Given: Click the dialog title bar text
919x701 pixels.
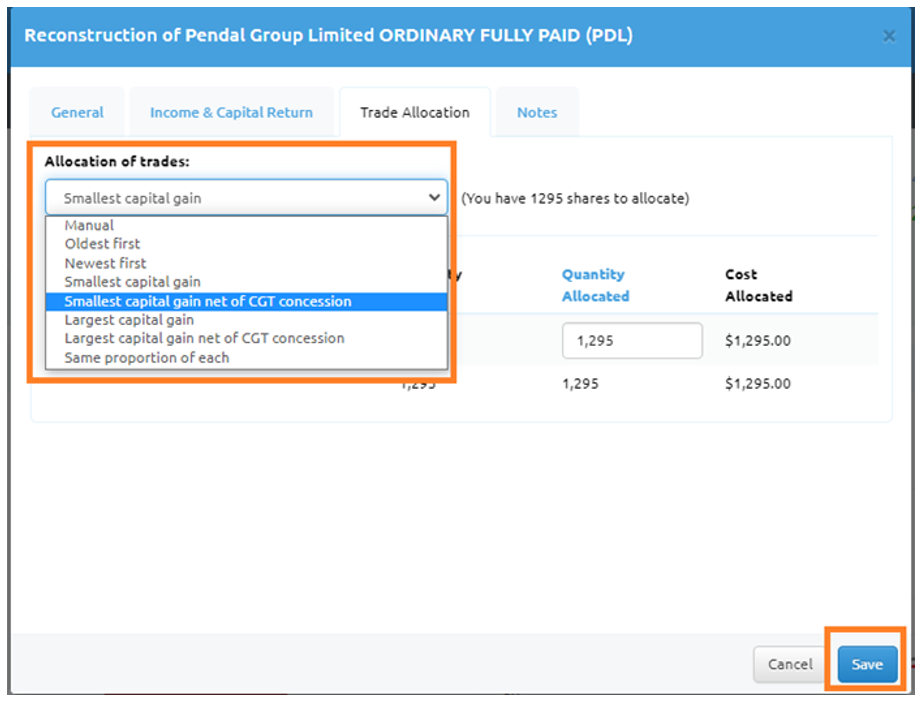Looking at the screenshot, I should point(328,36).
